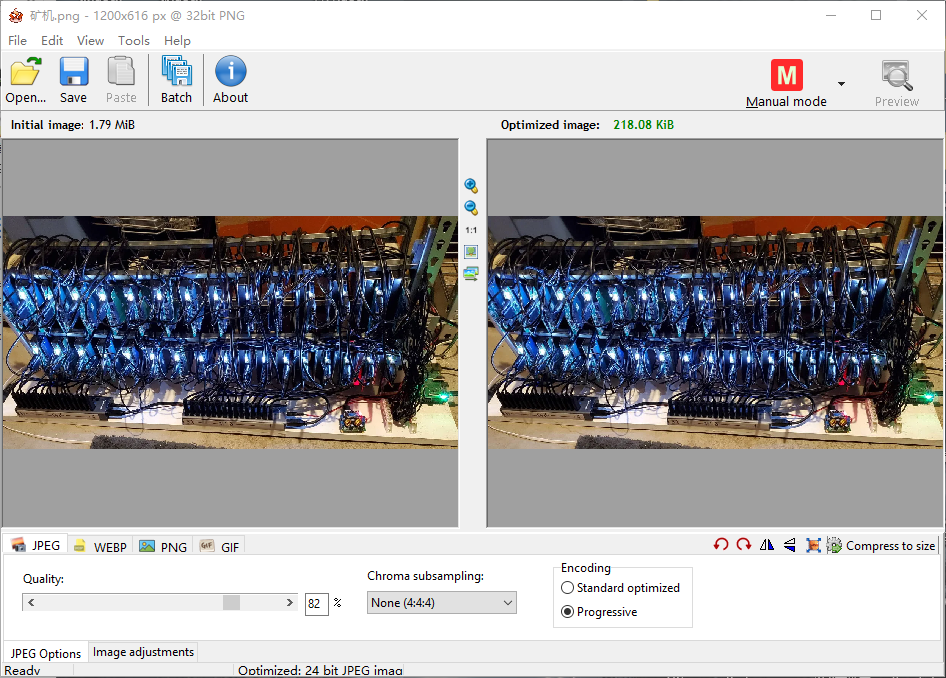Screen dimensions: 946x678
Task: Save the optimized image using the Save icon
Action: tap(73, 80)
